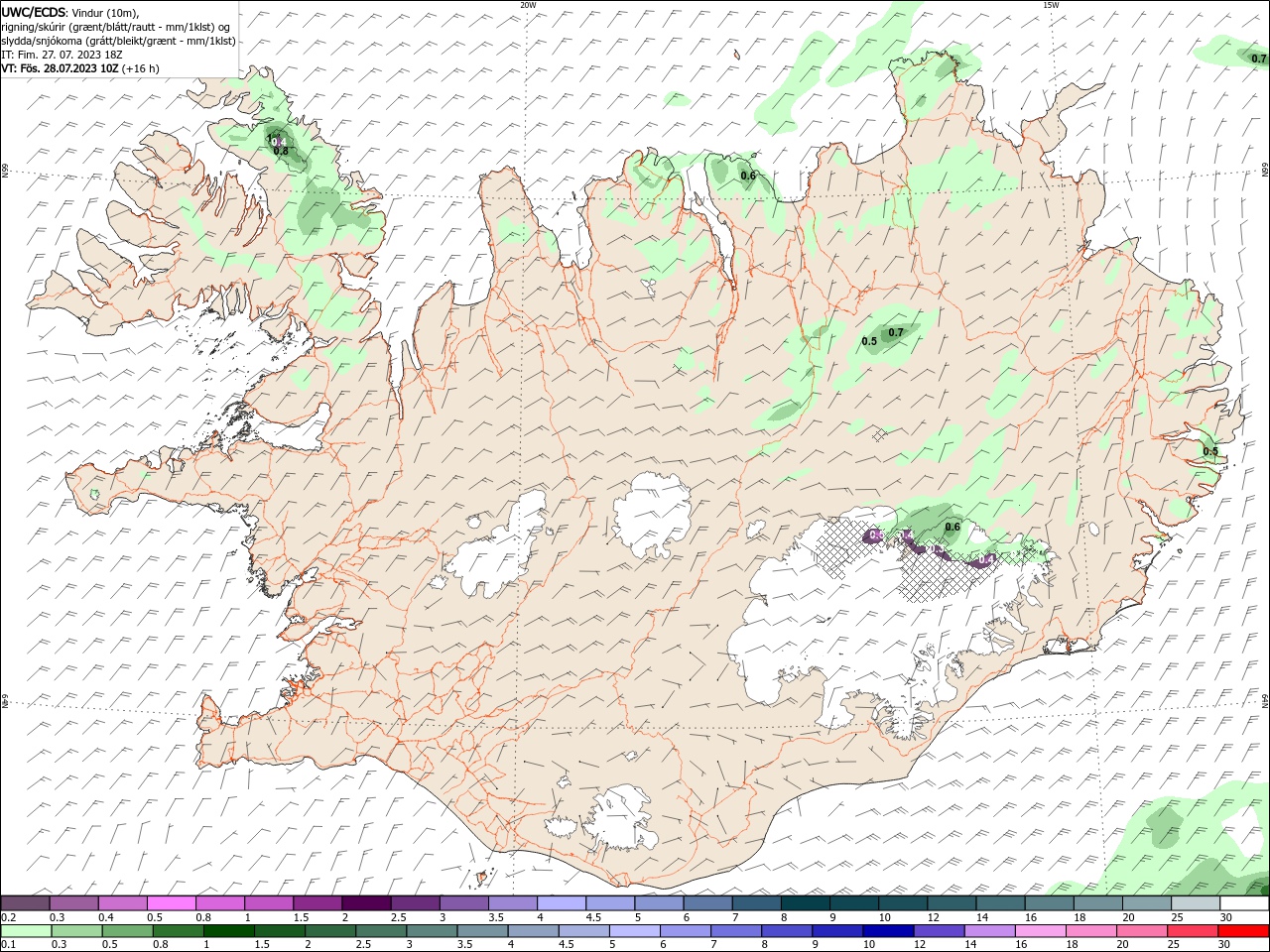Screen dimensions: 1270x952
Task: Select the bright red lower legend swatch starting at 30
Action: (x=1243, y=930)
